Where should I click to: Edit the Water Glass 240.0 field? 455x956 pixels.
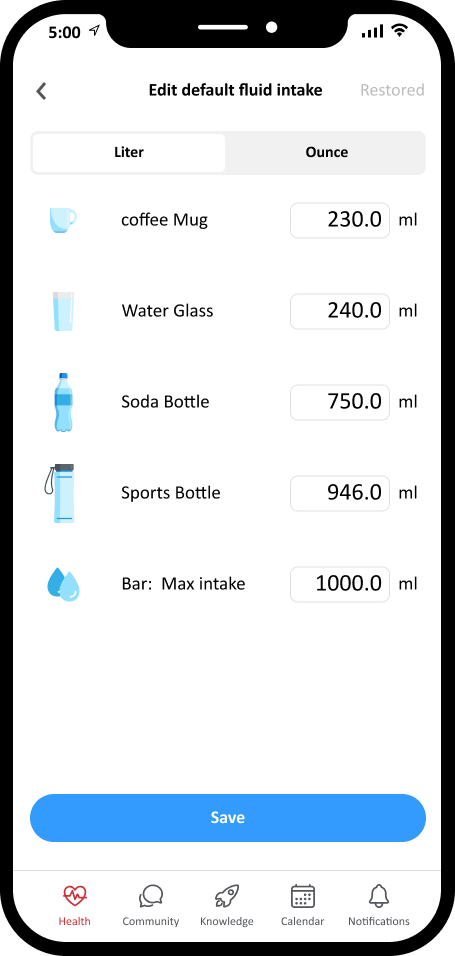pyautogui.click(x=340, y=311)
